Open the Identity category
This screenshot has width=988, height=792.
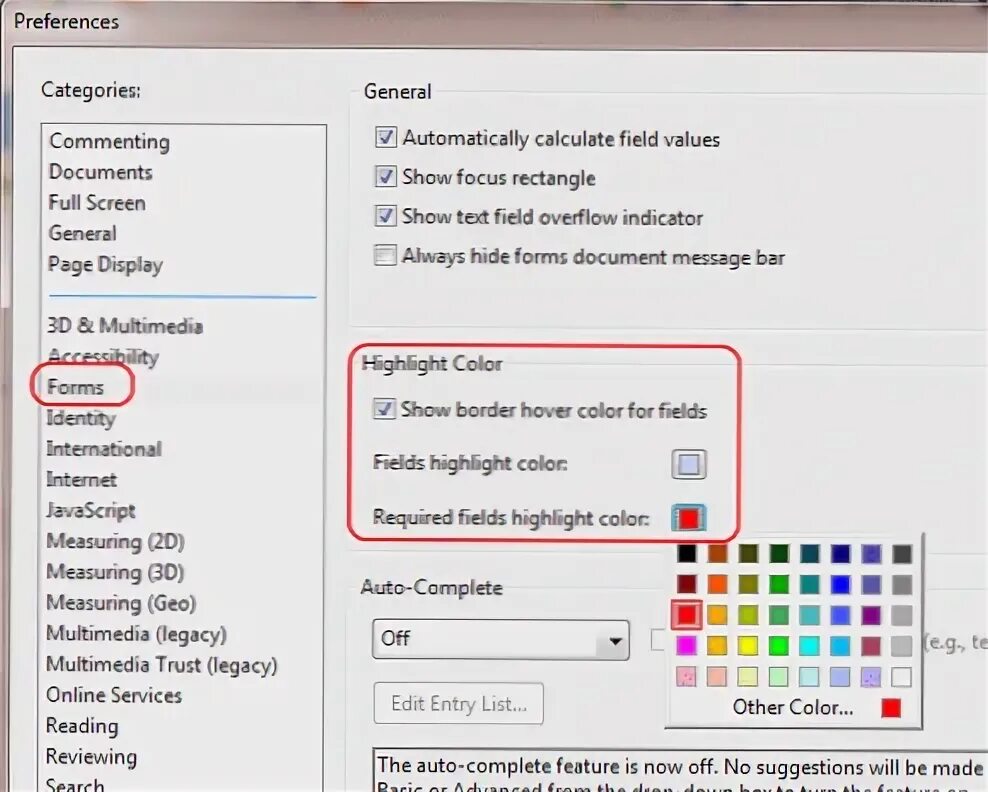(81, 418)
